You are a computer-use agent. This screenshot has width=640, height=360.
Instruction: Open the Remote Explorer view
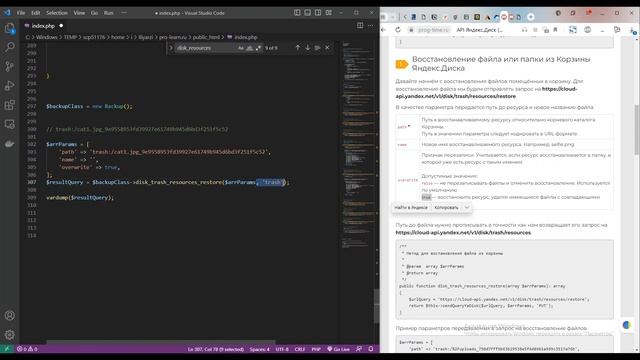click(9, 124)
